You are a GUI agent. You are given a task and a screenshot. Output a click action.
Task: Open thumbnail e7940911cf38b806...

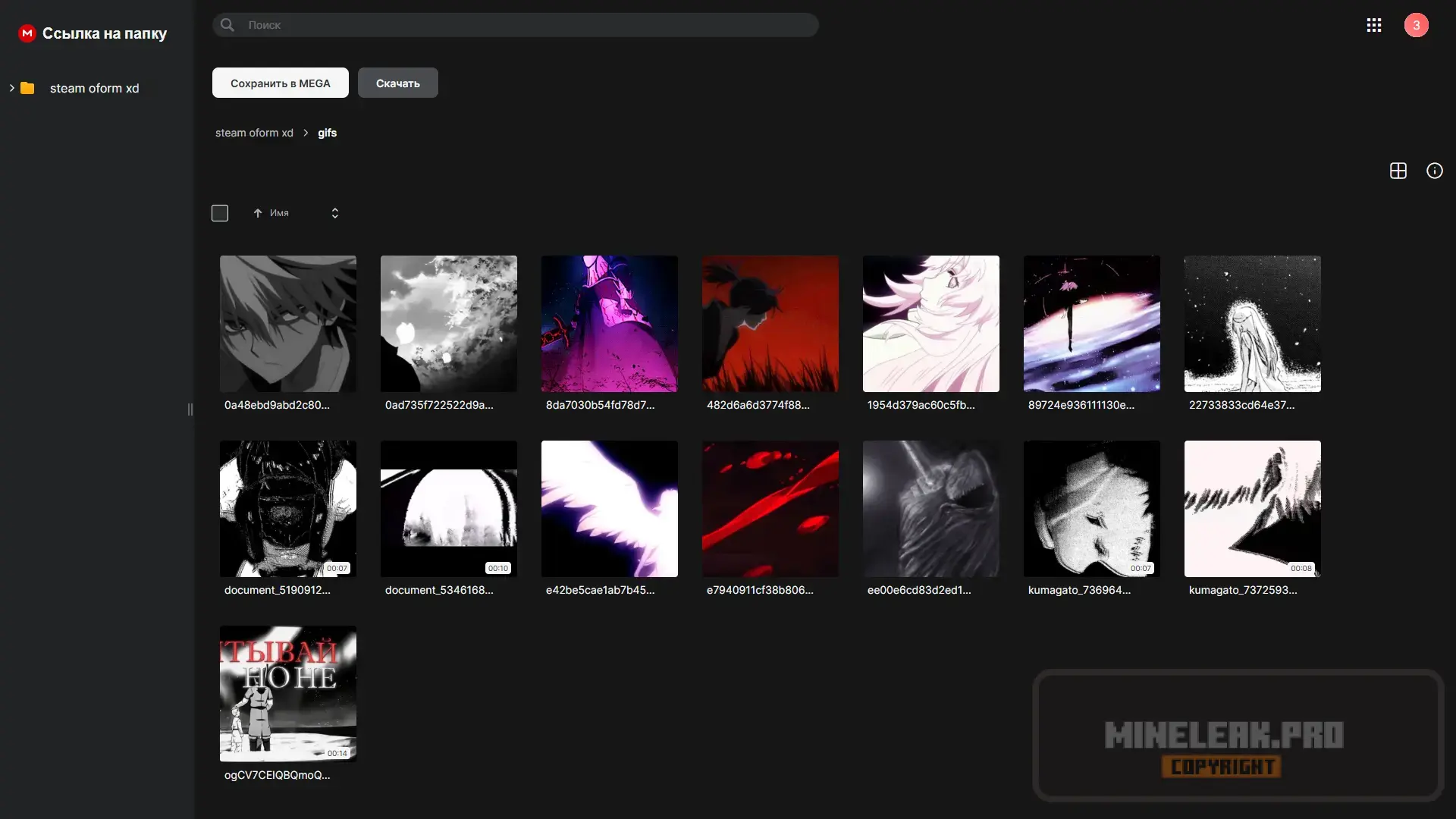(770, 509)
